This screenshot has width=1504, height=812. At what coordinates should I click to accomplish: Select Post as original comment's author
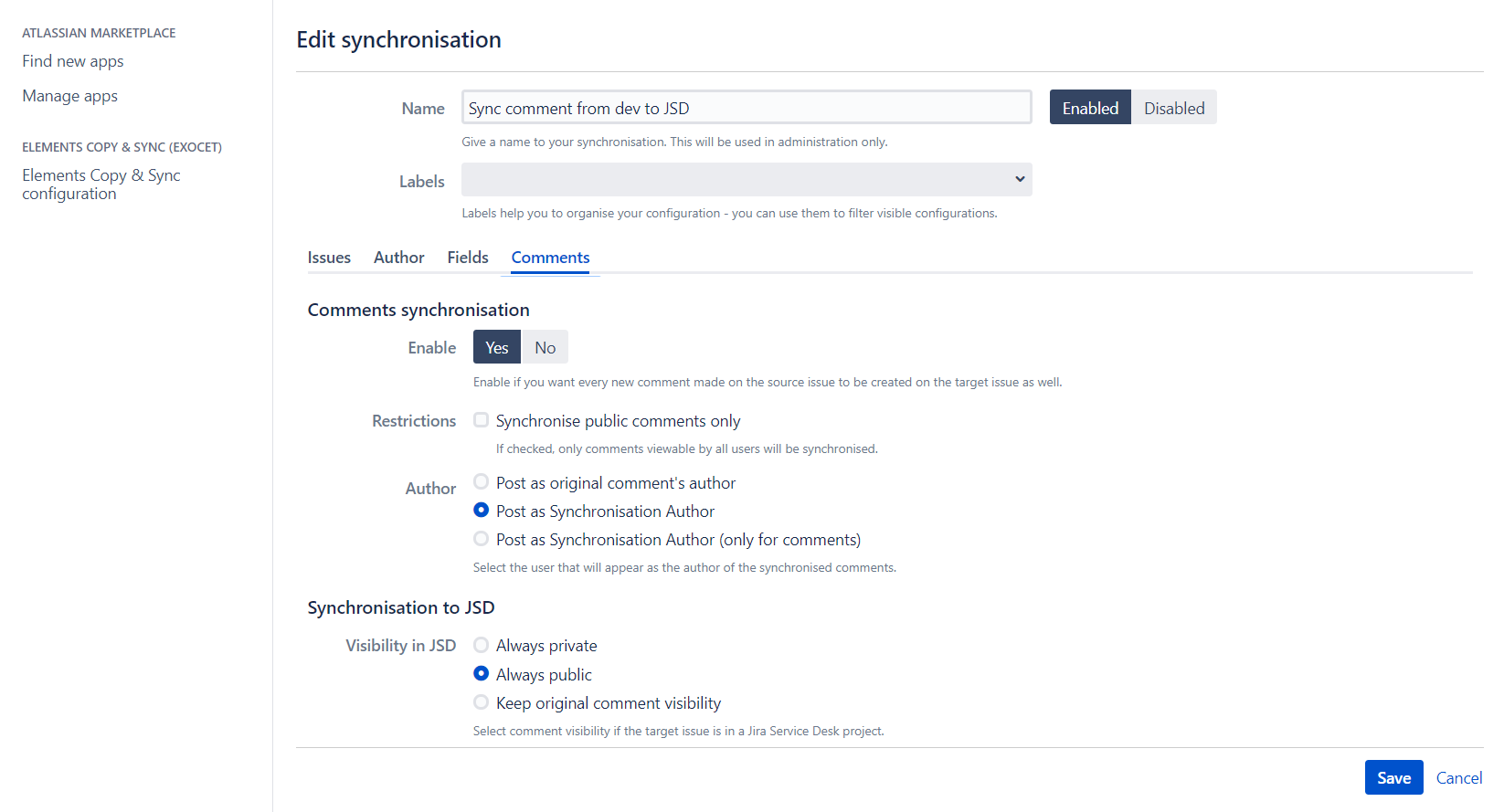tap(482, 481)
